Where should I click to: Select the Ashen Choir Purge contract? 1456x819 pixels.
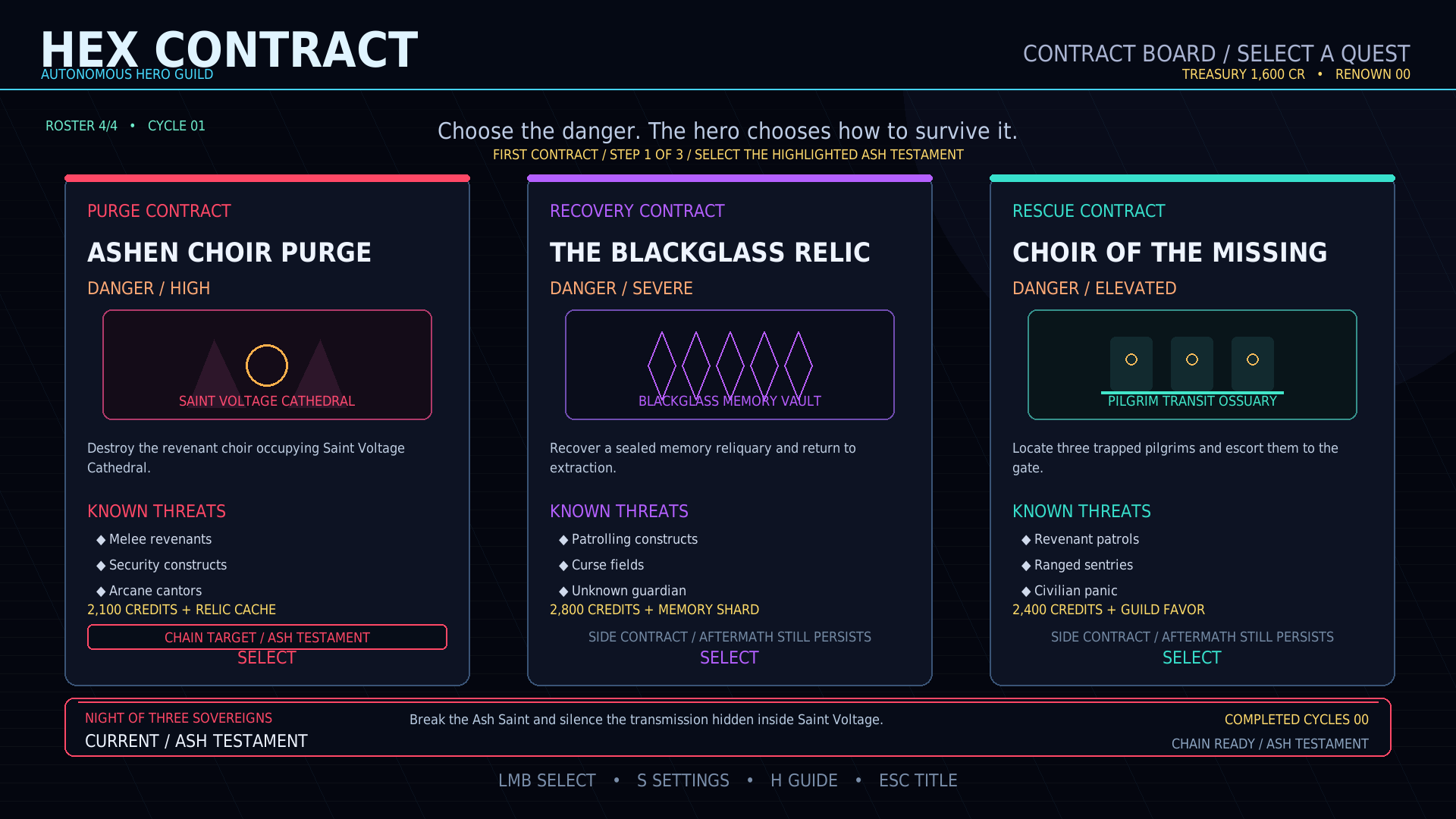tap(267, 657)
